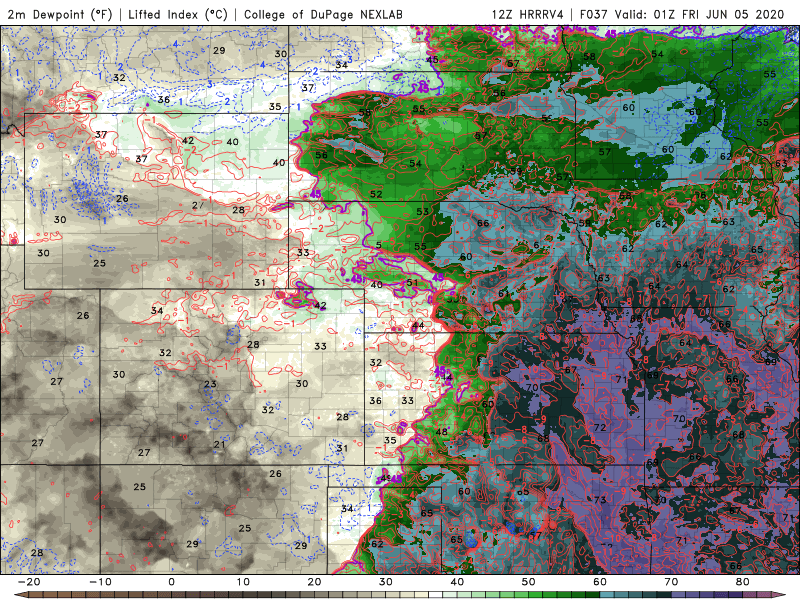Click the 52 dewpoint value on the map
Screen dimensions: 800x600
click(x=376, y=194)
